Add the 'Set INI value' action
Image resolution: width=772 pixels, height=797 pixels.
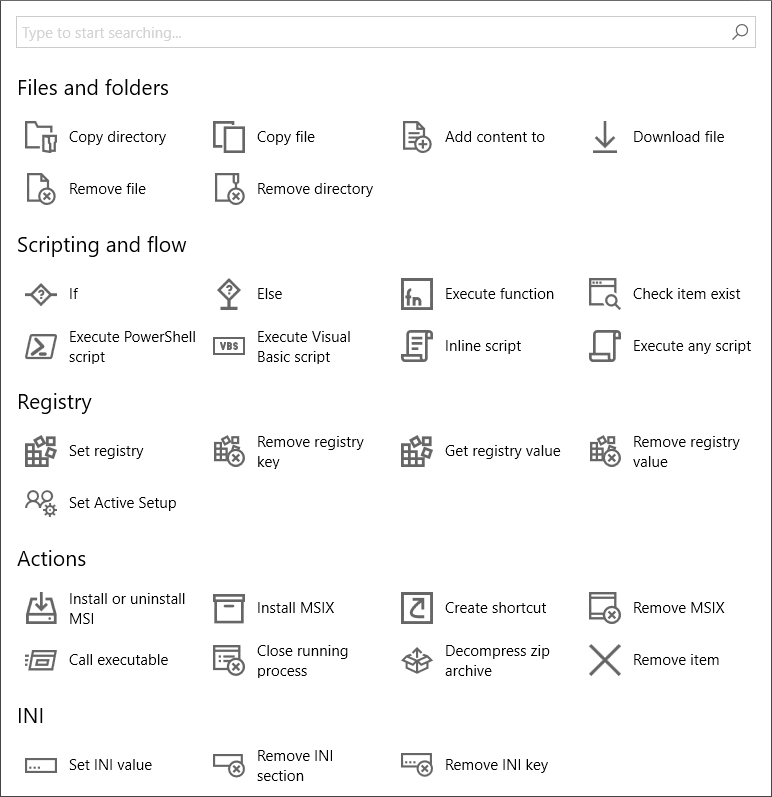click(x=110, y=765)
